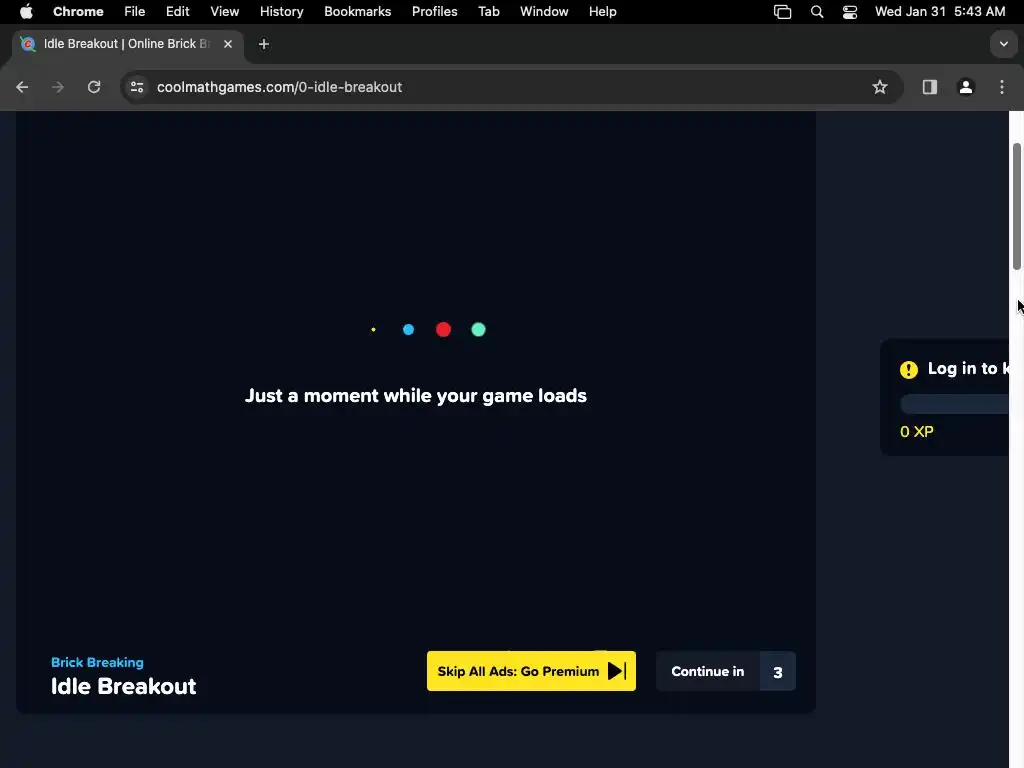
Task: Open the Help menu
Action: point(602,12)
